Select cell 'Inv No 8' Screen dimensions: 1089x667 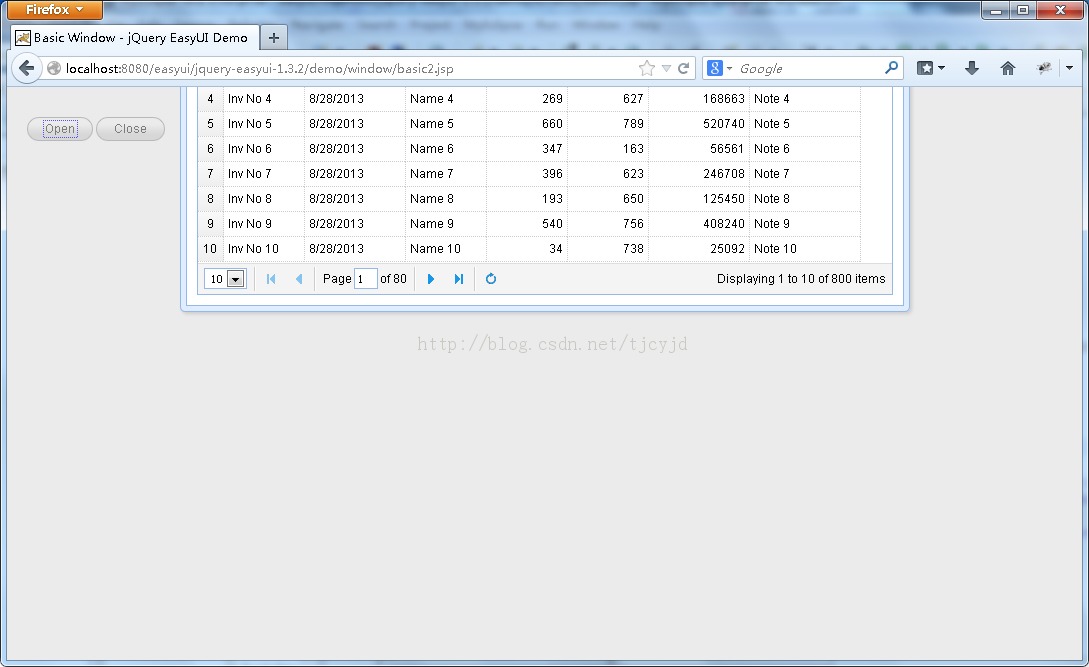(264, 199)
